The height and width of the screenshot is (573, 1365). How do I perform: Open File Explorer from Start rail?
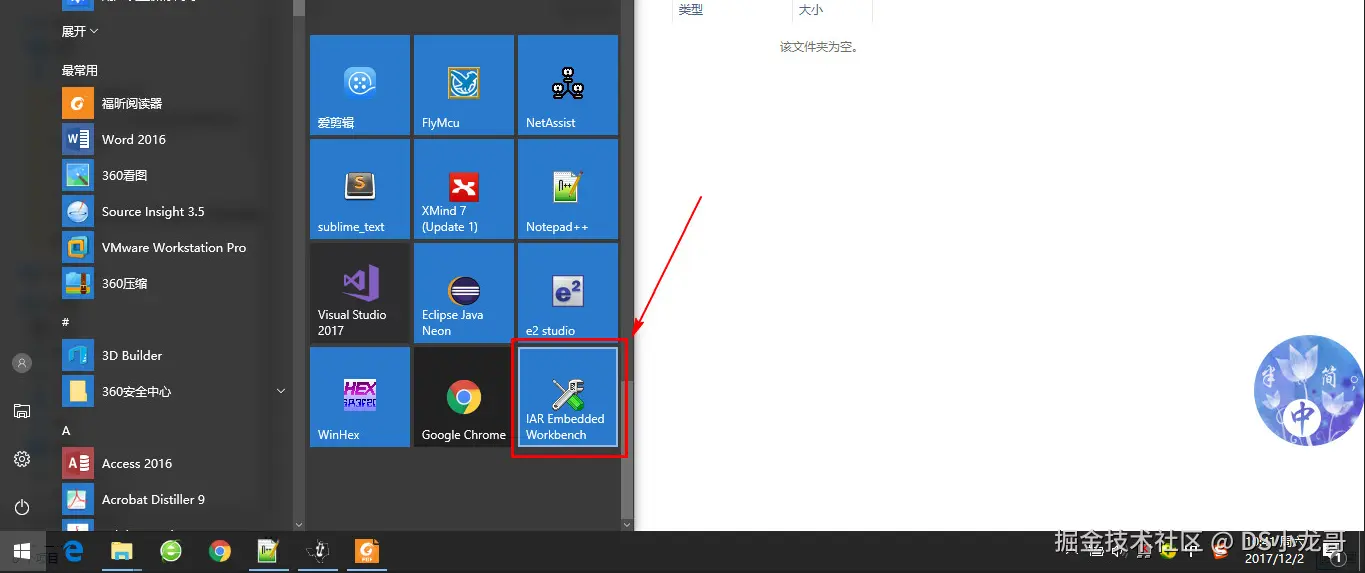tap(22, 411)
